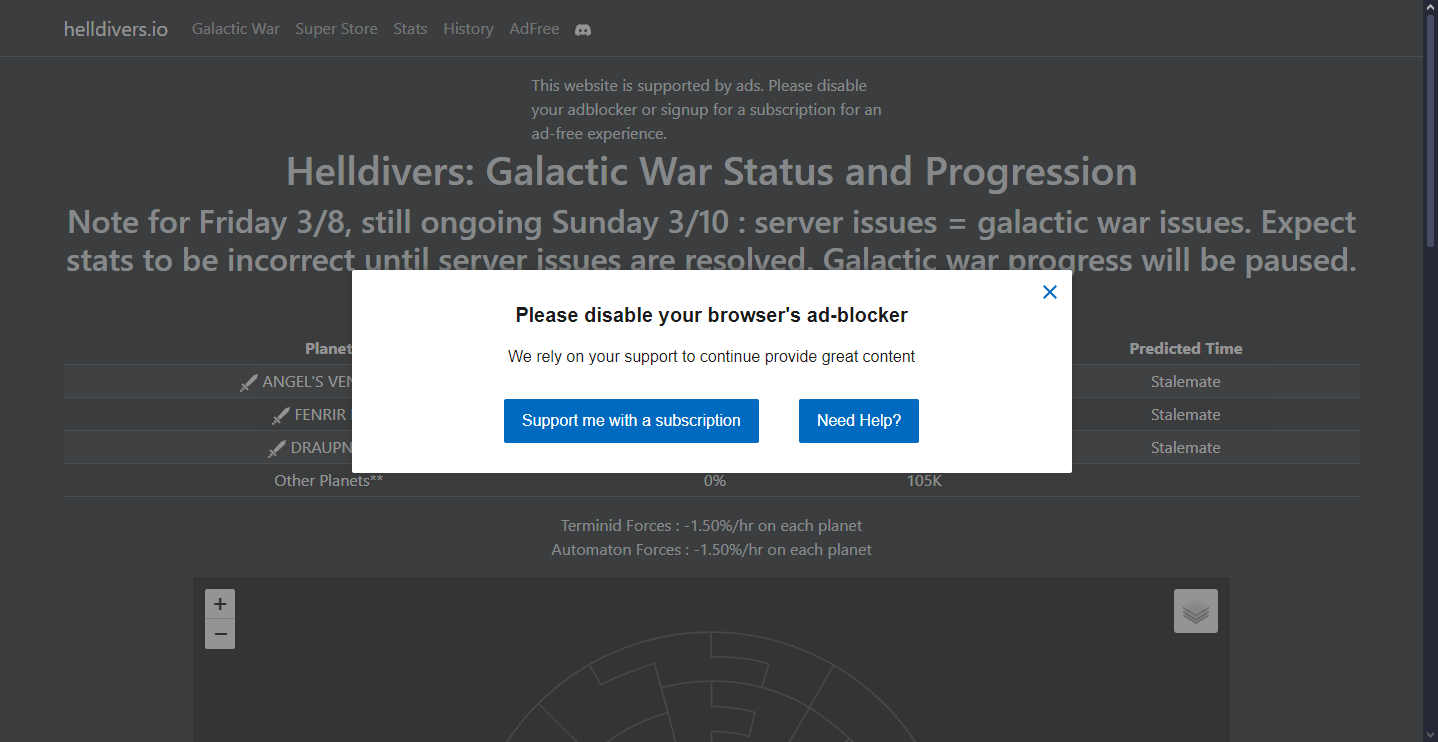The height and width of the screenshot is (742, 1438).
Task: Click the helldivers.io site logo
Action: [115, 28]
